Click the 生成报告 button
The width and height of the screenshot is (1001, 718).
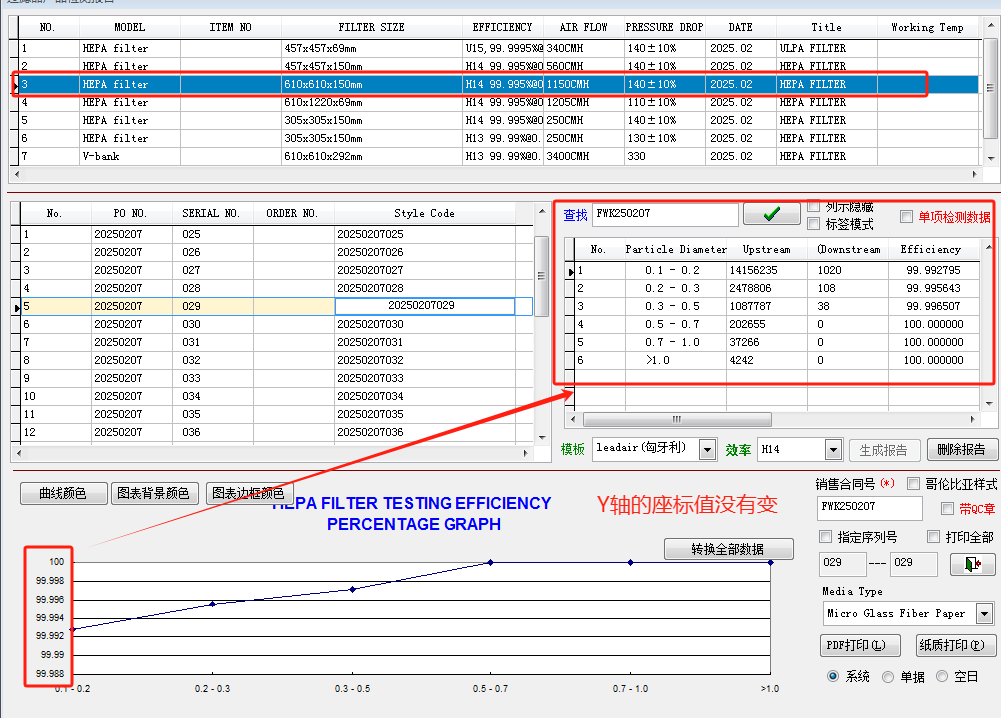(884, 450)
